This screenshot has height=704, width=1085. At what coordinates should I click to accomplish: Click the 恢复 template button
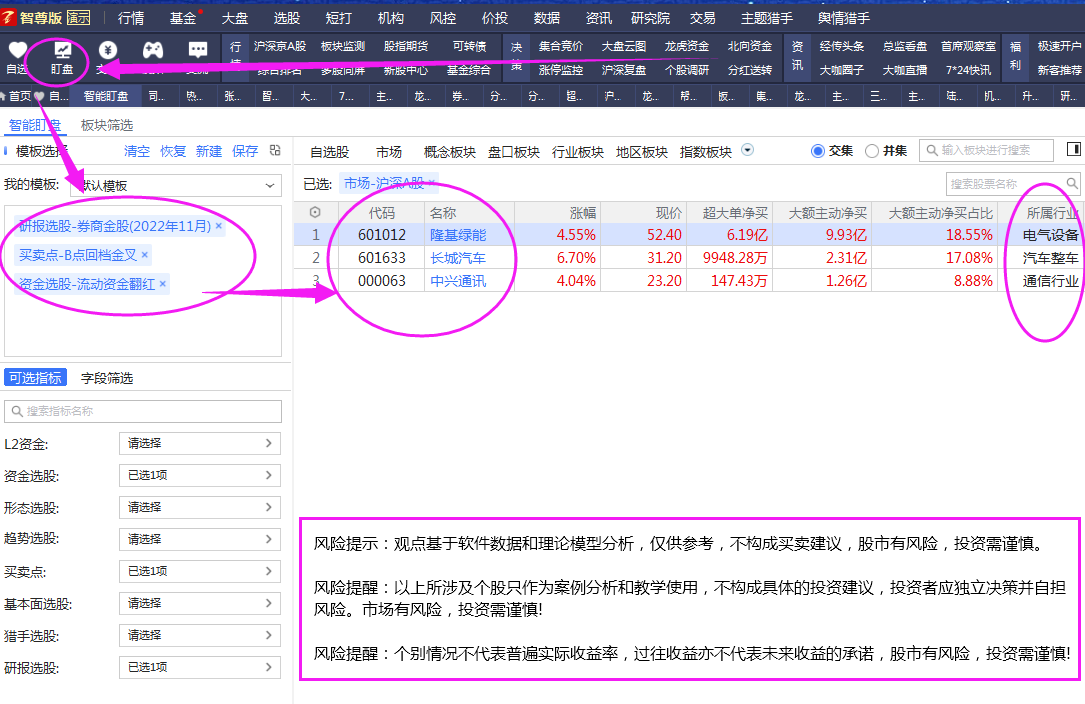click(173, 151)
